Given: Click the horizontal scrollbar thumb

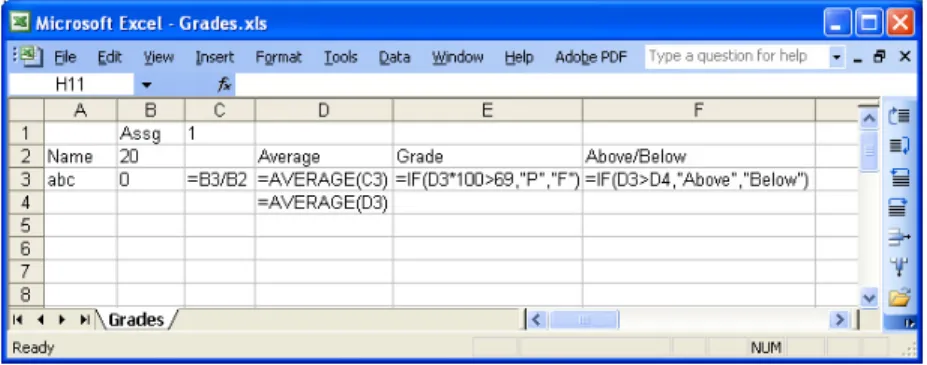Looking at the screenshot, I should [x=584, y=320].
